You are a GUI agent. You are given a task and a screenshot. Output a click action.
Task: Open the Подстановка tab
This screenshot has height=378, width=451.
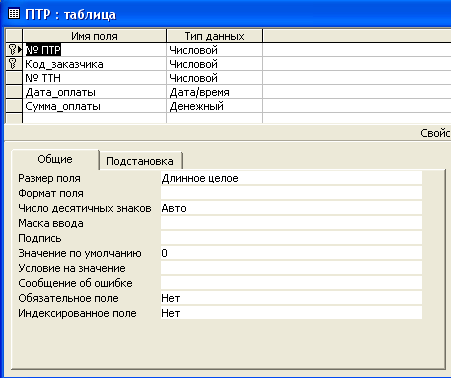click(x=140, y=161)
